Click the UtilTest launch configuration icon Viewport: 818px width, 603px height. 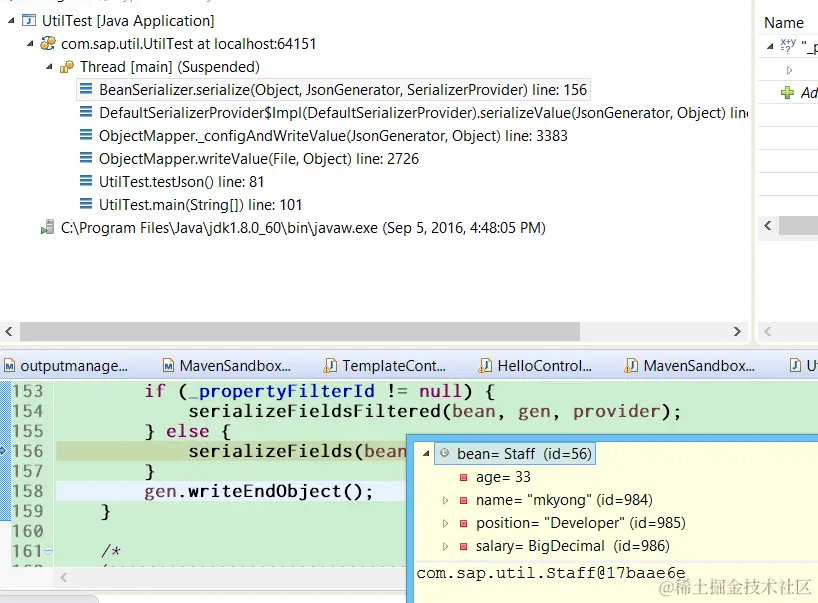tap(29, 21)
